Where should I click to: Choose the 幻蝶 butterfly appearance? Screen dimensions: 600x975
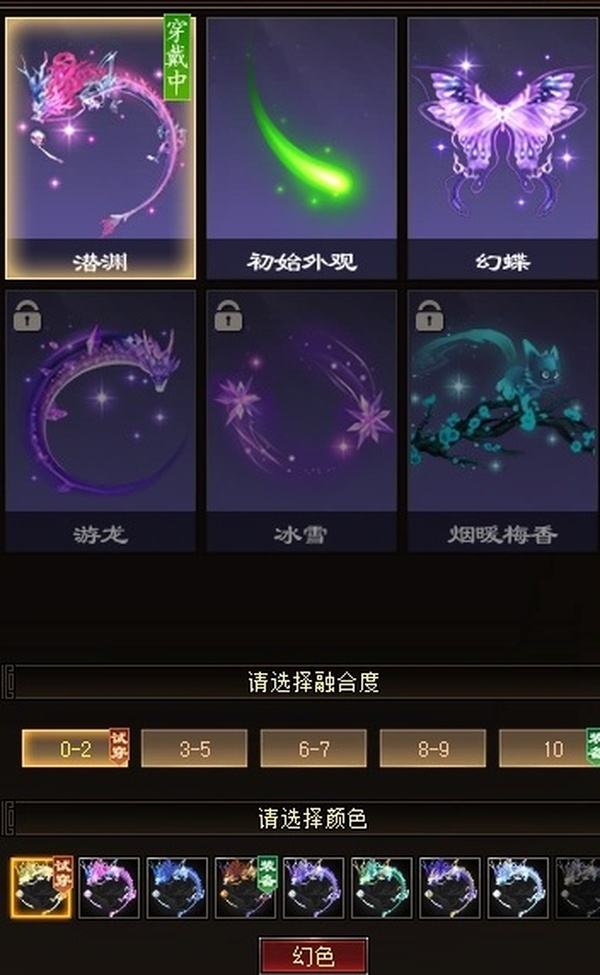(502, 148)
